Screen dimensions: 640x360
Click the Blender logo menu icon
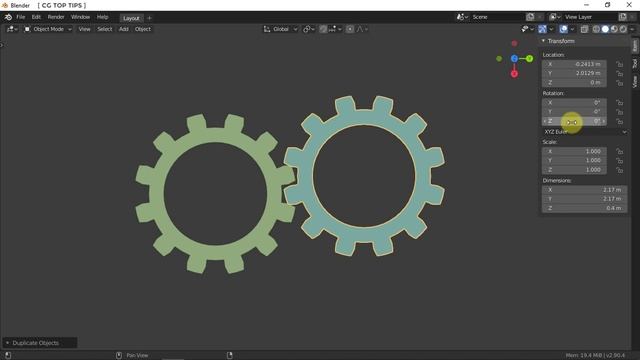[8, 17]
